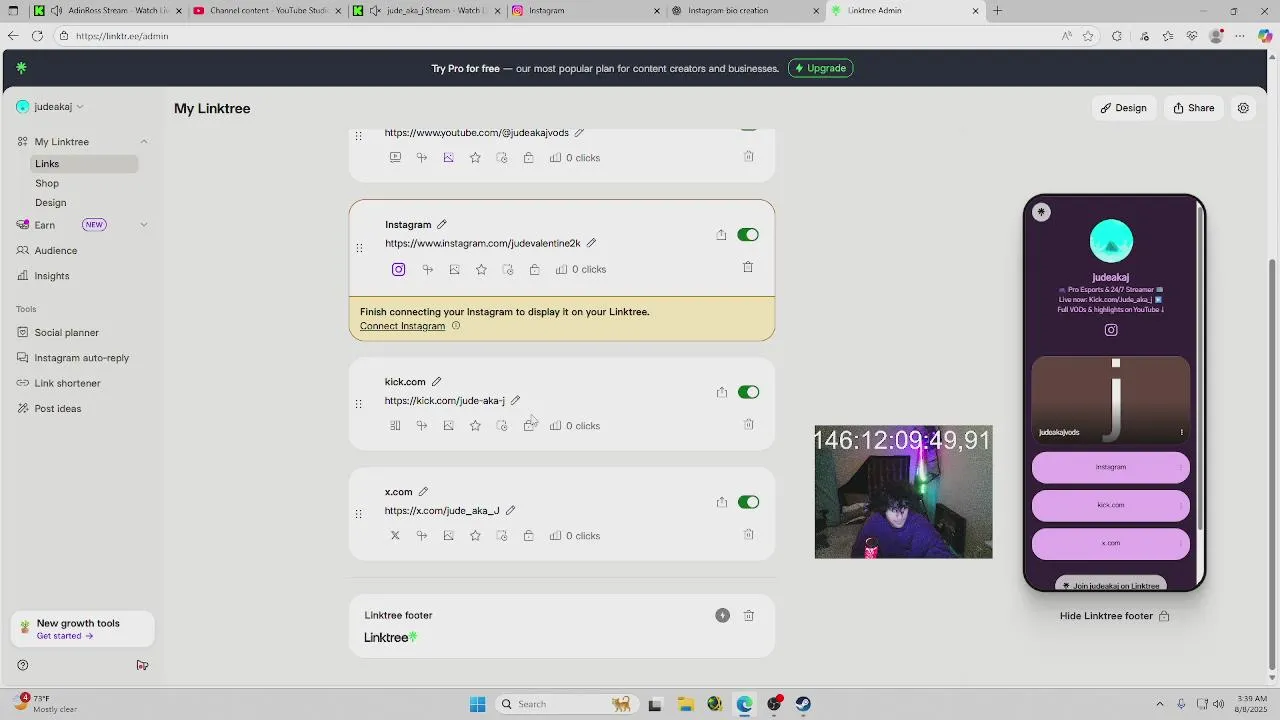Screen dimensions: 1280x720
Task: Delete the x.com link
Action: 748,534
